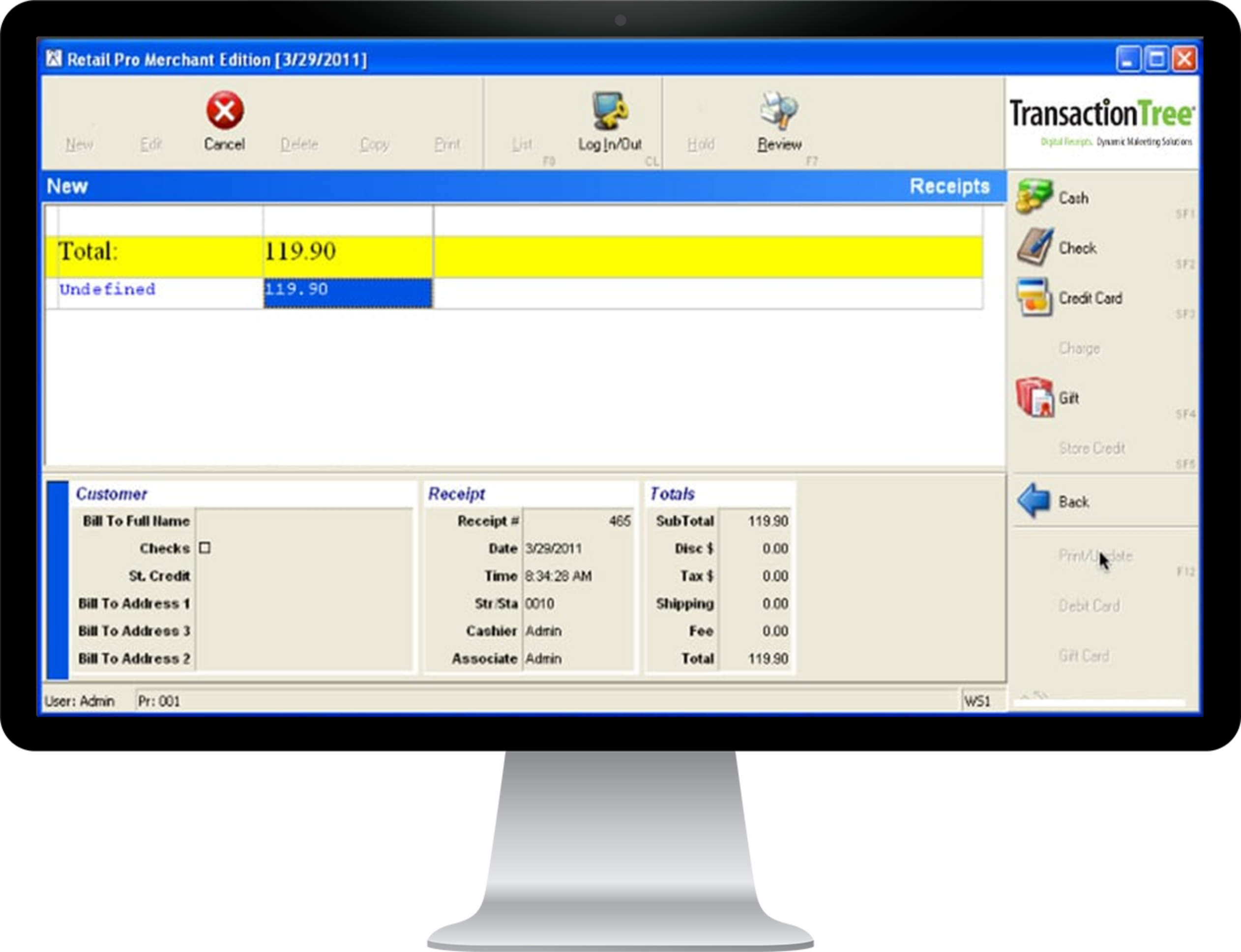This screenshot has width=1241, height=952.
Task: Click the disabled Print toolbar button
Action: click(x=447, y=145)
